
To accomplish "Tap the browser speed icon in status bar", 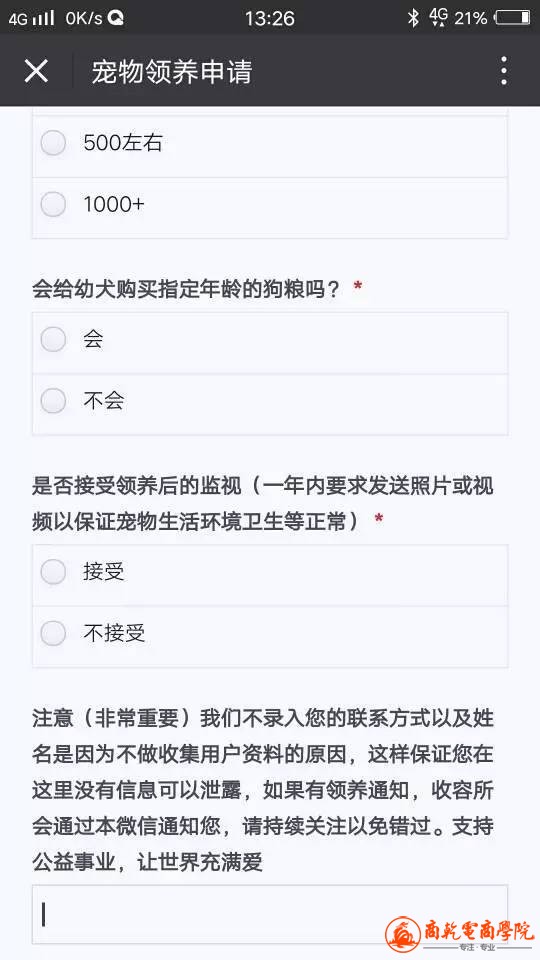I will (x=116, y=18).
